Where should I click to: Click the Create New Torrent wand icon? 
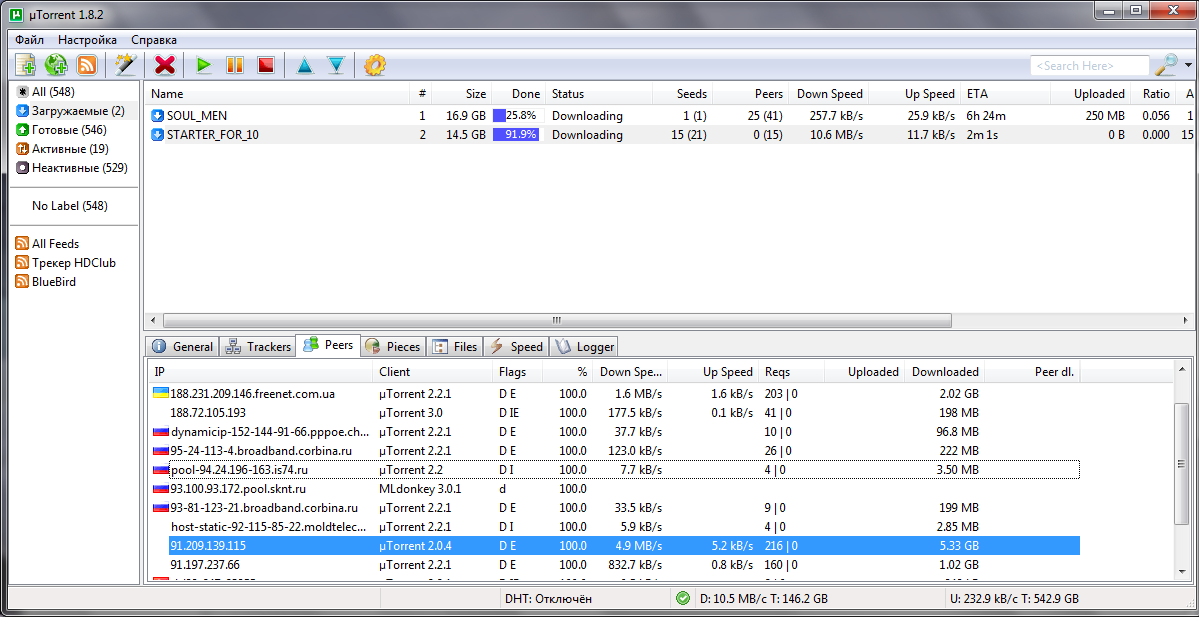[x=125, y=65]
